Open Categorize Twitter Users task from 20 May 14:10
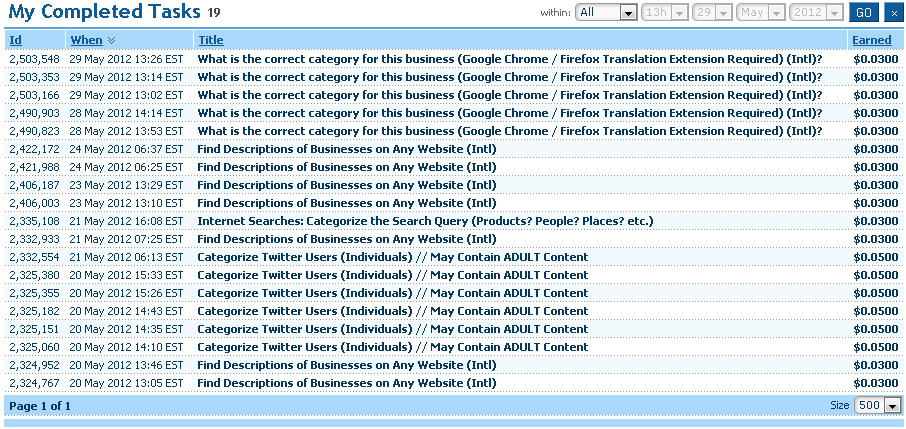 point(393,347)
